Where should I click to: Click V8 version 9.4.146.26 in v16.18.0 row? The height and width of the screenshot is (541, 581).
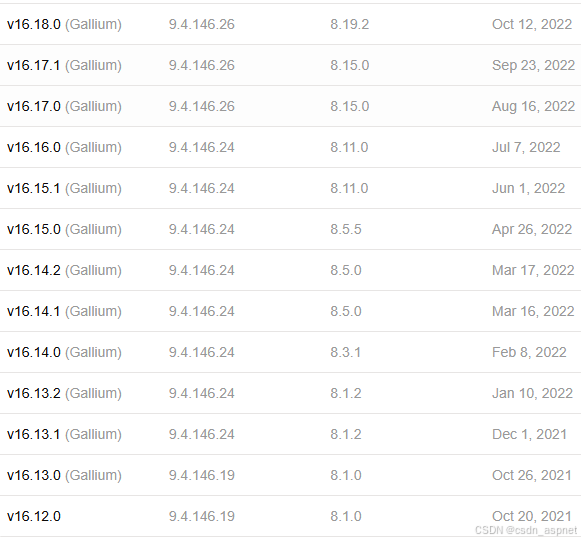click(x=202, y=24)
